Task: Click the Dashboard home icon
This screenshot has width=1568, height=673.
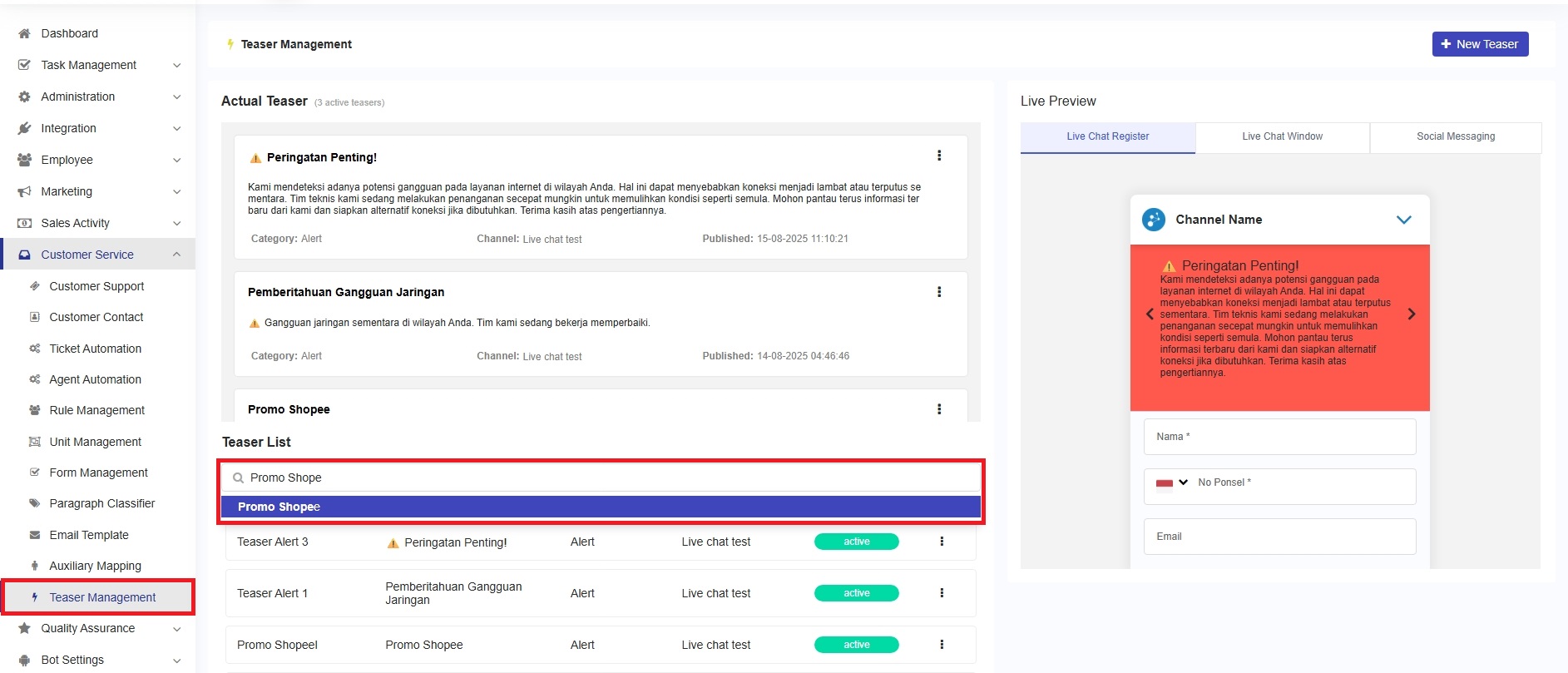Action: point(24,33)
